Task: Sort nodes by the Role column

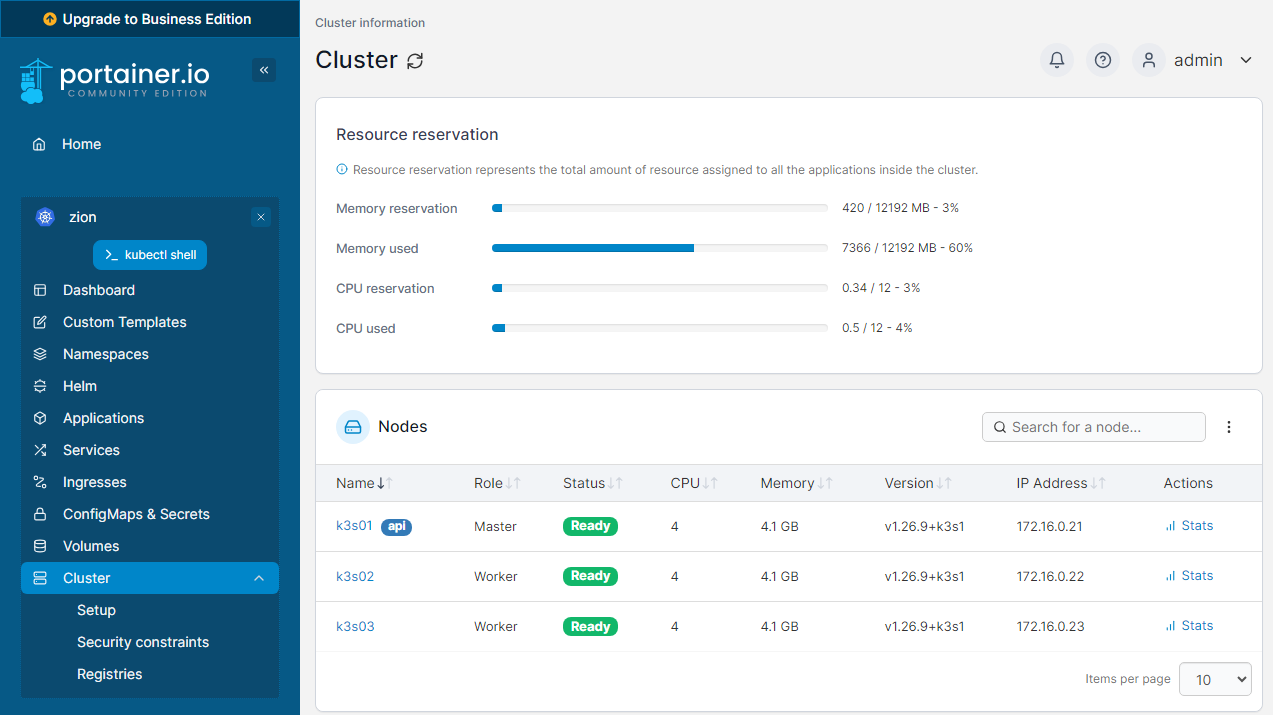Action: point(497,483)
